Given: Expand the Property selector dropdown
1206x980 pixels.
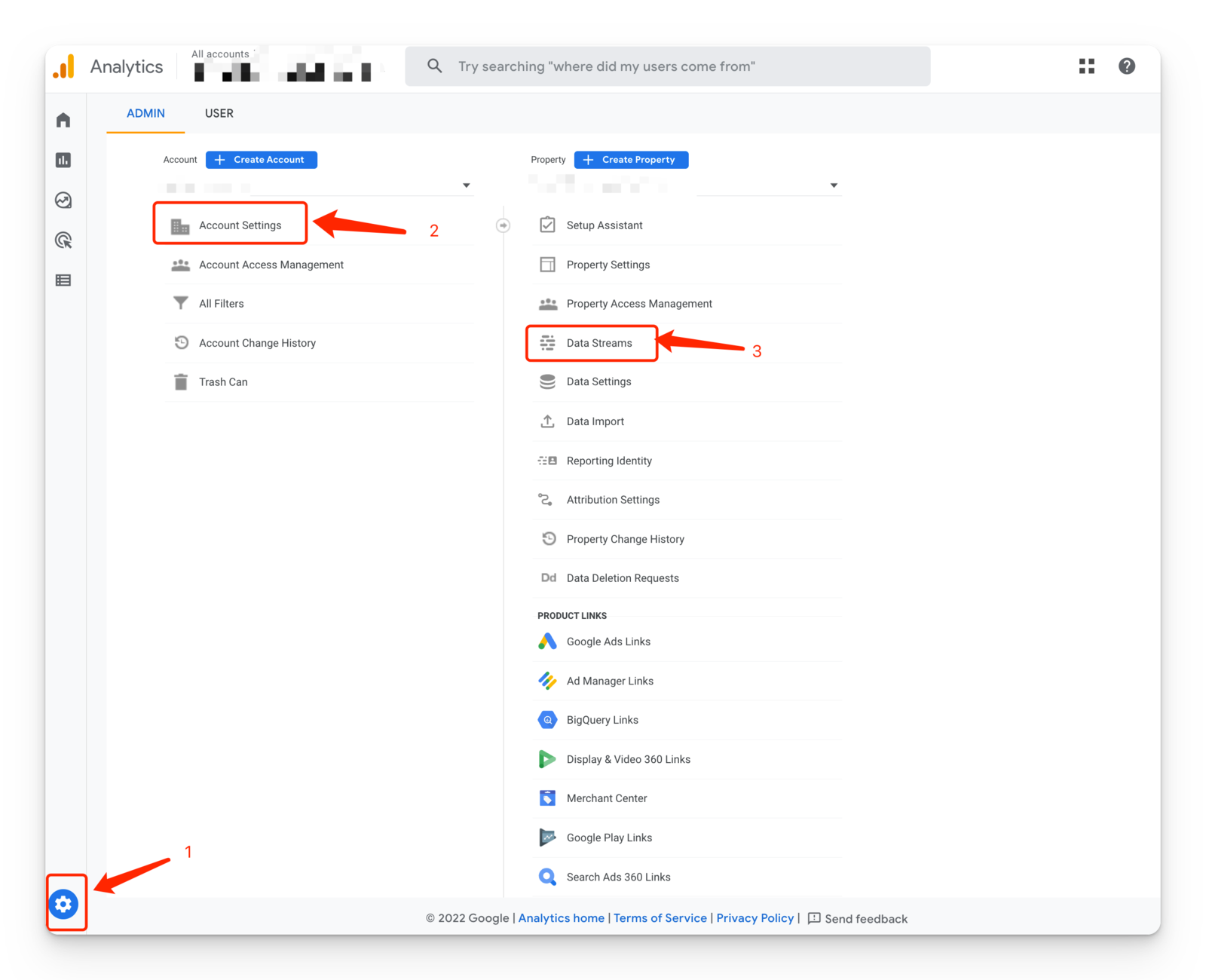Looking at the screenshot, I should [834, 185].
